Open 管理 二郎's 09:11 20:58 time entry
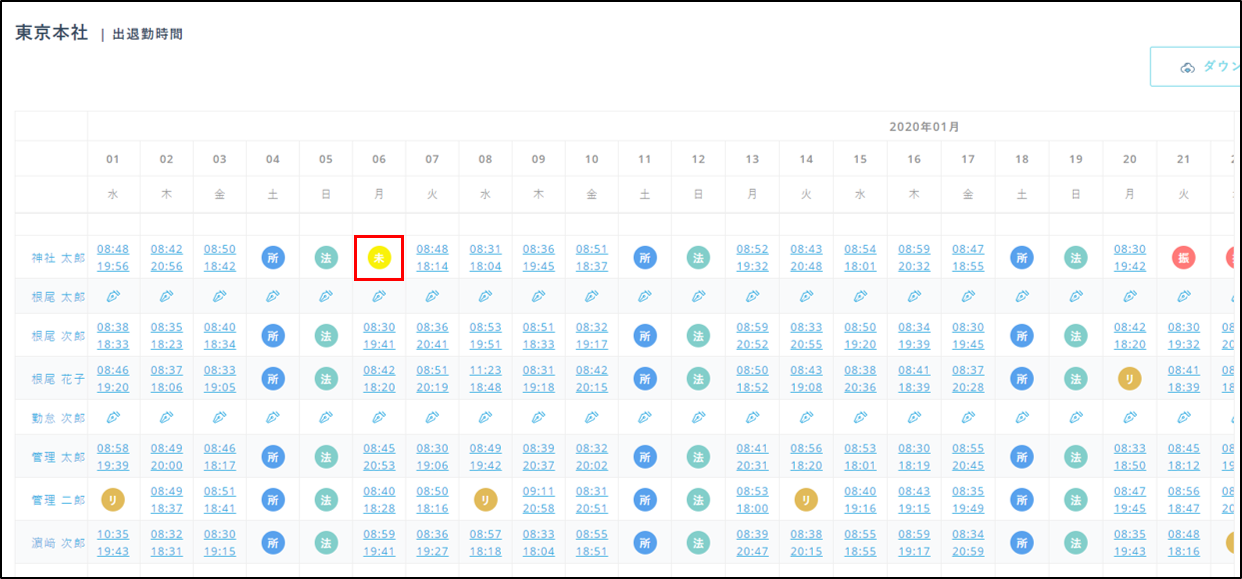The image size is (1242, 579). click(x=539, y=500)
